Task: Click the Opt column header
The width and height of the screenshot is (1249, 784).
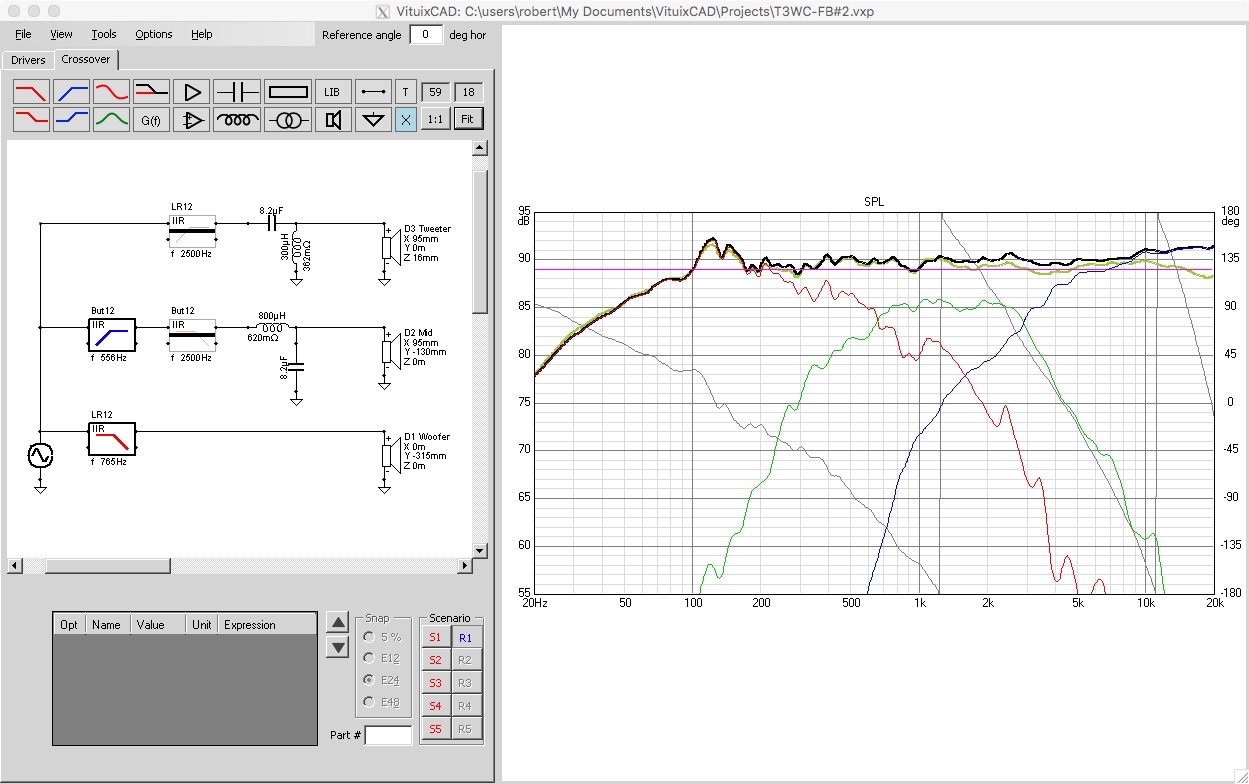Action: point(69,624)
